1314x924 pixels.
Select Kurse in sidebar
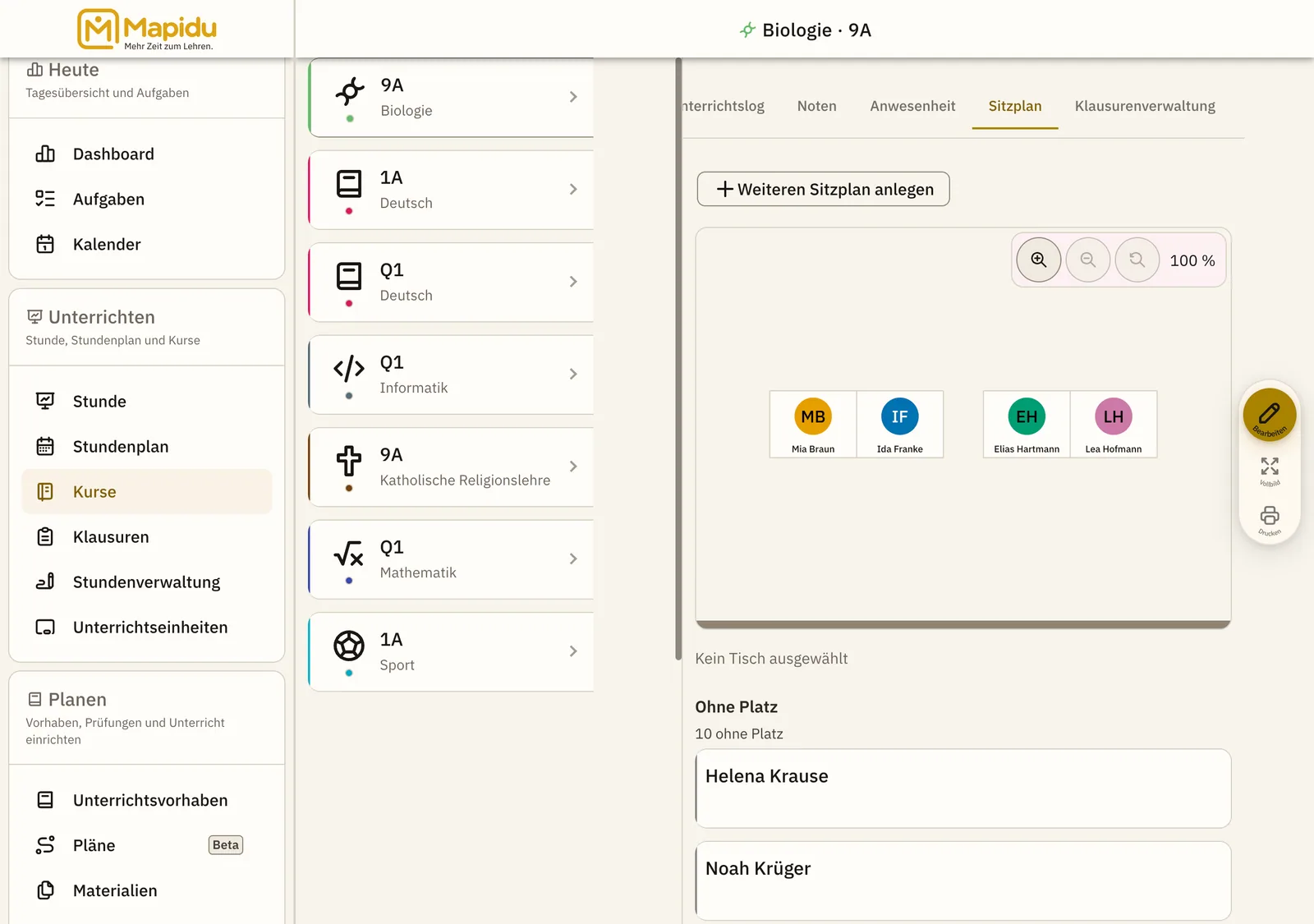[146, 492]
